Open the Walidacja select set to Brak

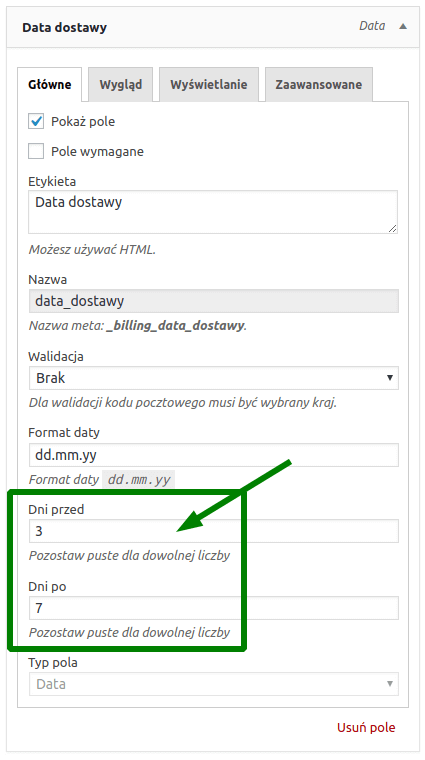click(213, 378)
